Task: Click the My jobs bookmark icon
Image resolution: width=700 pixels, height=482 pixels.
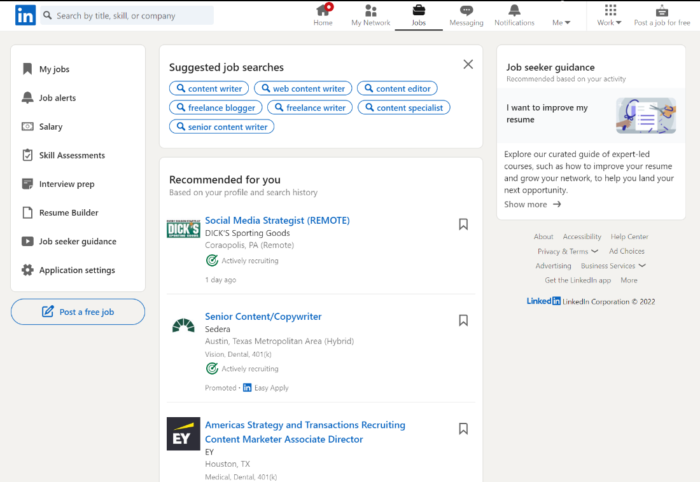Action: (27, 69)
